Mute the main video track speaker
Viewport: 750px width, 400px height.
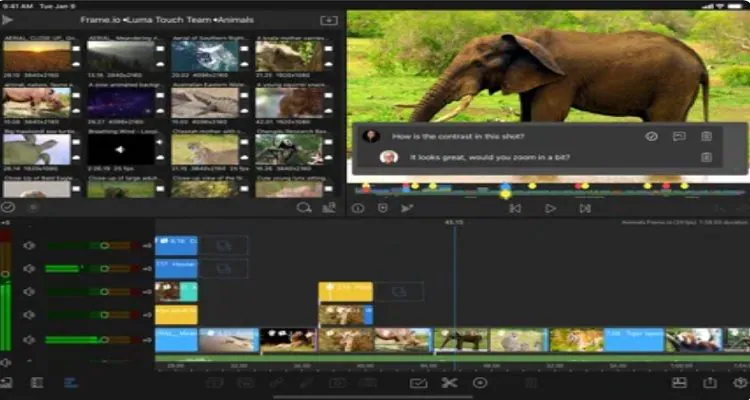[x=29, y=340]
